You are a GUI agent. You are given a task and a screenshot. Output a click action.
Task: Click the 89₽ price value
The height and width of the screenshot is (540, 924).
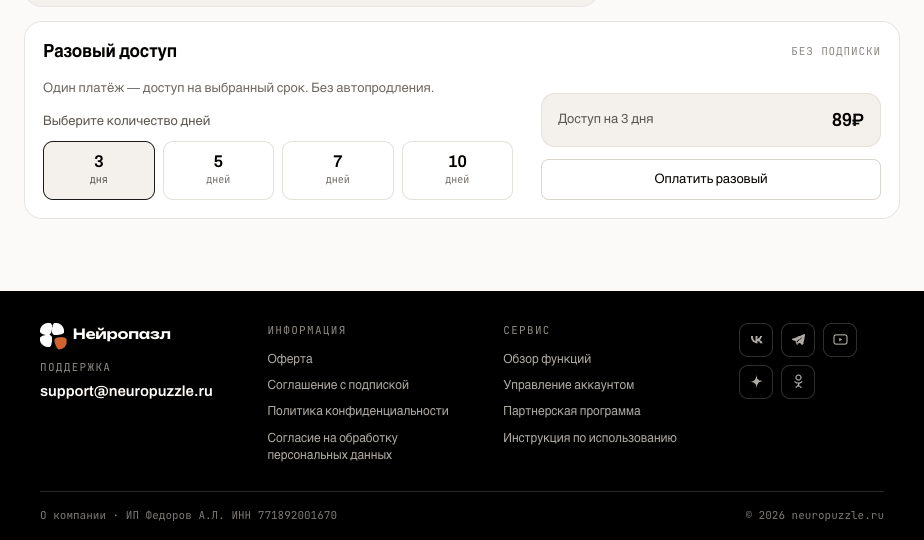click(x=847, y=120)
